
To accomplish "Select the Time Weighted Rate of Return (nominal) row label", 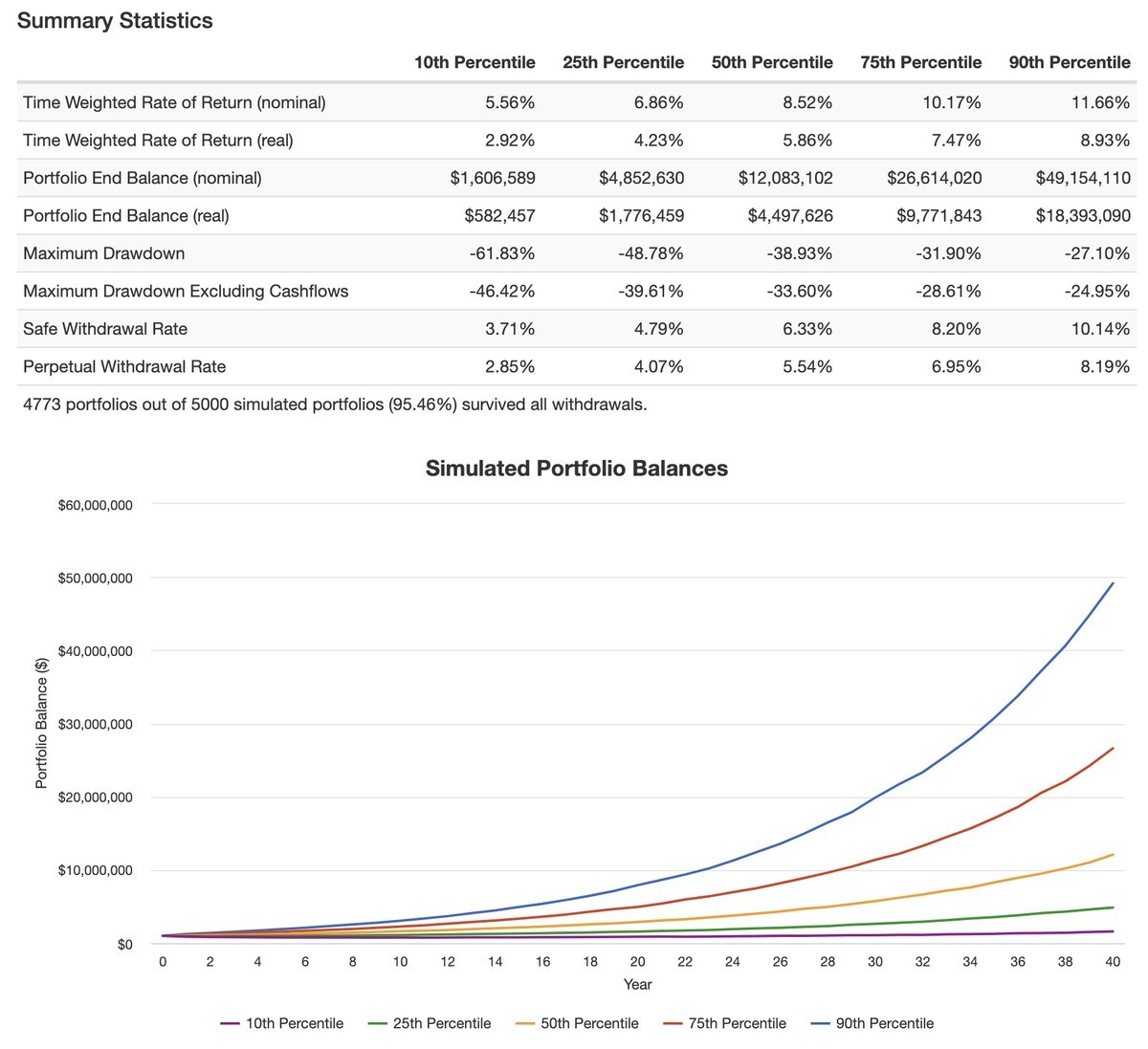I will click(x=174, y=102).
